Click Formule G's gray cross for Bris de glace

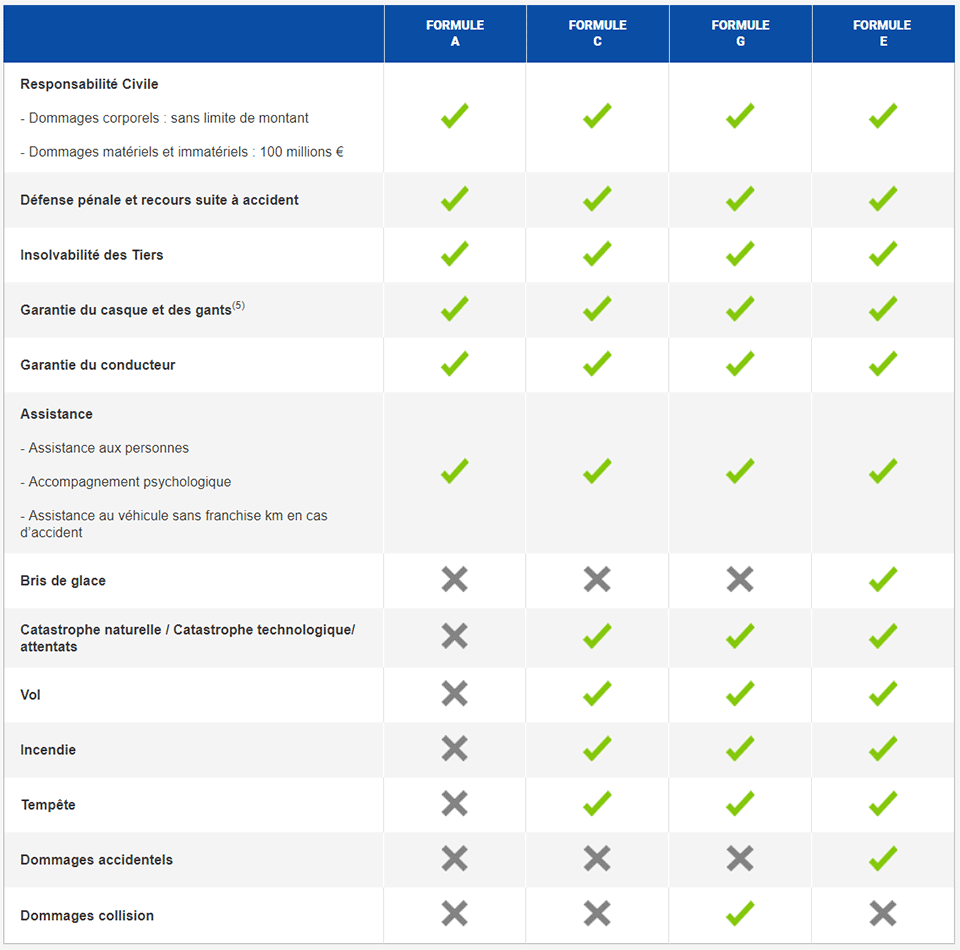click(x=740, y=580)
